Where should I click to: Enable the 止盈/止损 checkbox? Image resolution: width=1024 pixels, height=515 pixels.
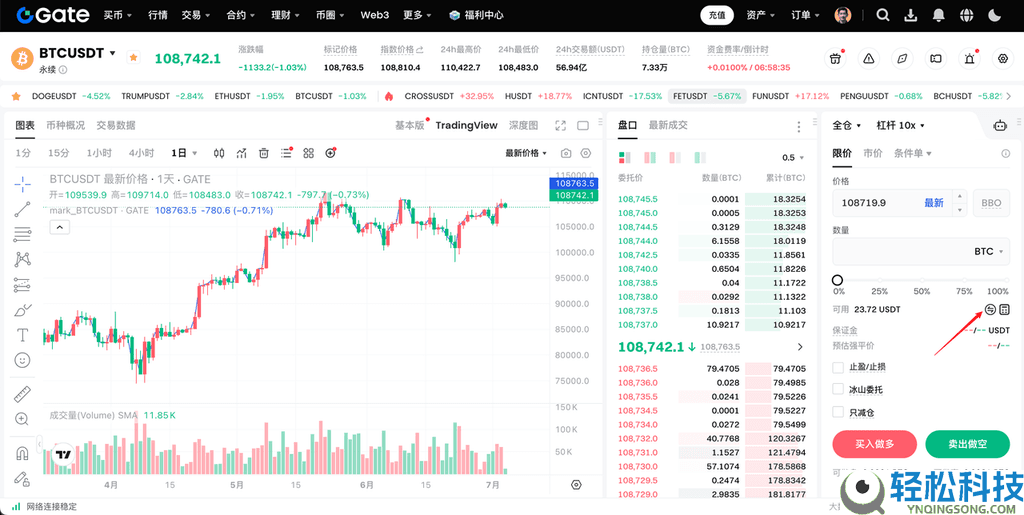(839, 367)
